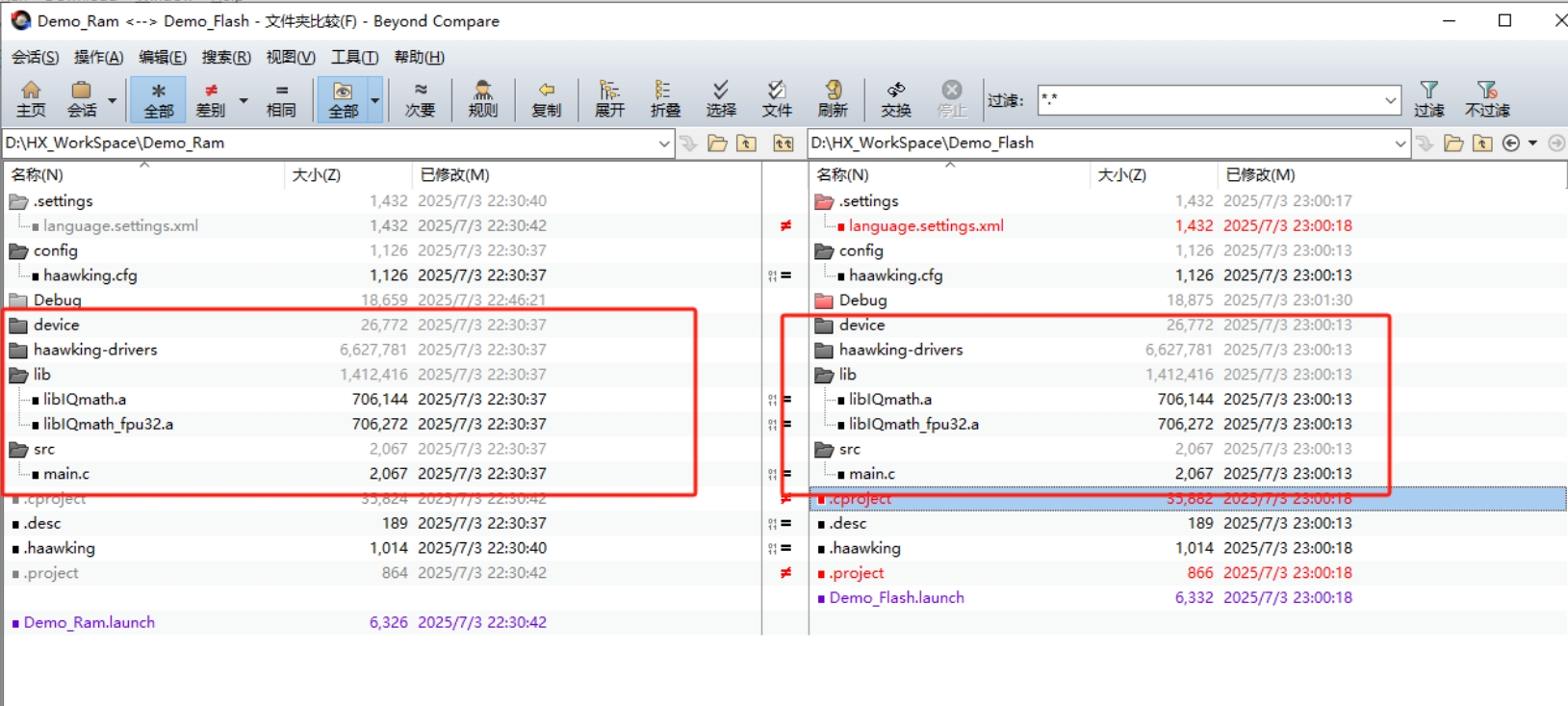Open the 规则 (Rules) toolbar icon

coord(482,99)
